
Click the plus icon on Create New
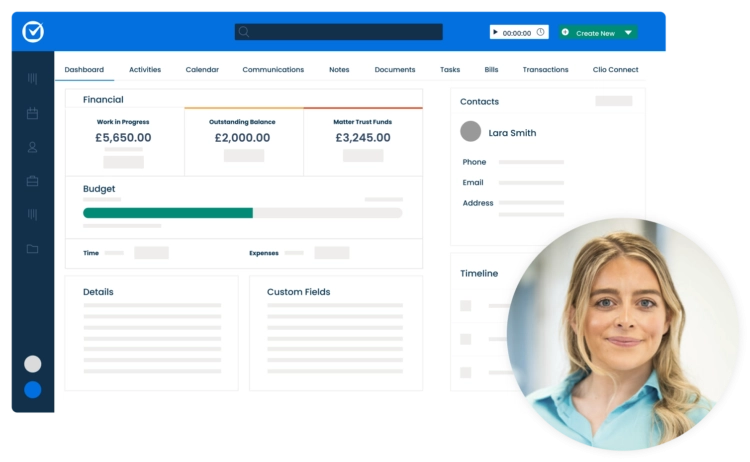point(566,32)
